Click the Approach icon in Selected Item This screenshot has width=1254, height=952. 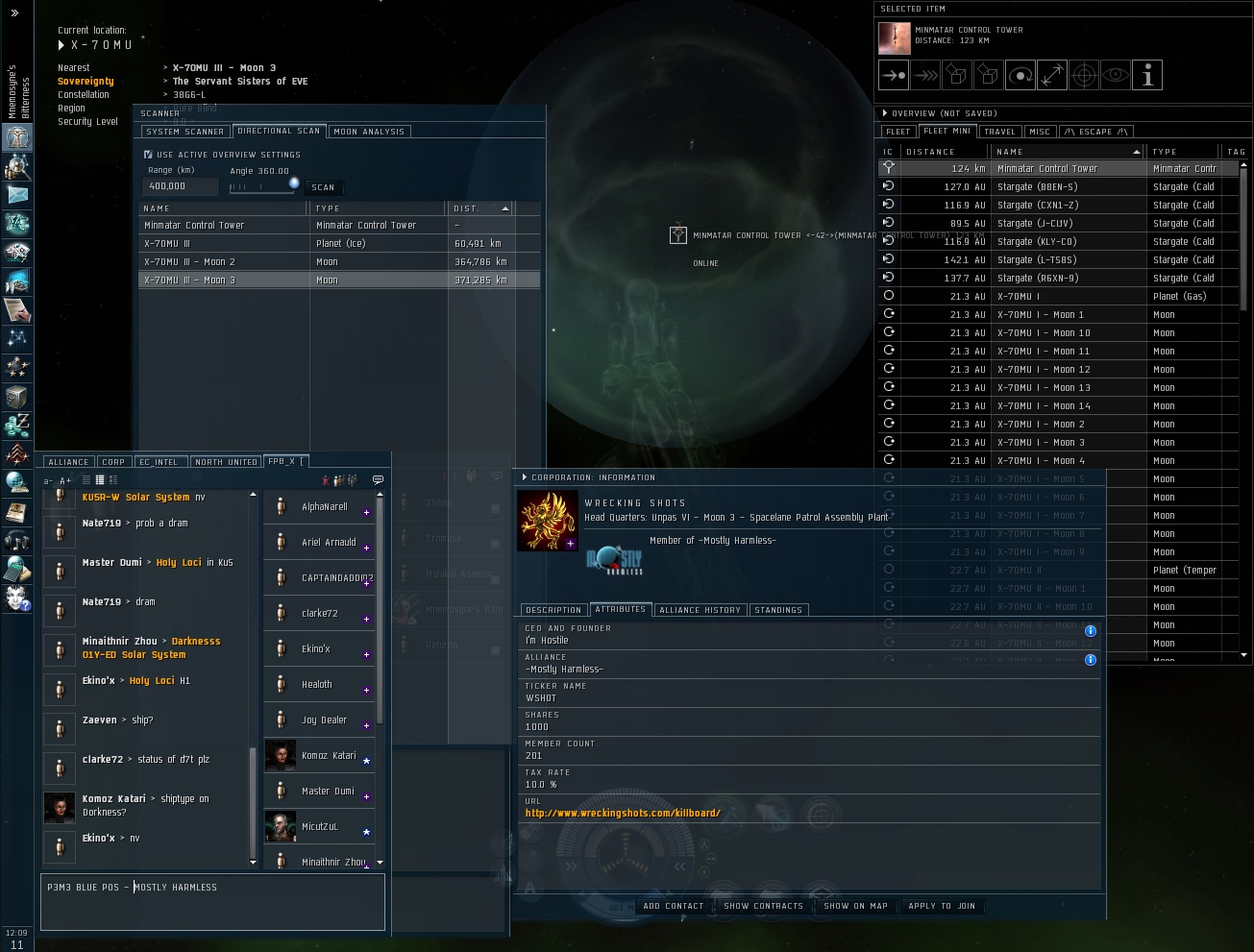(x=894, y=75)
